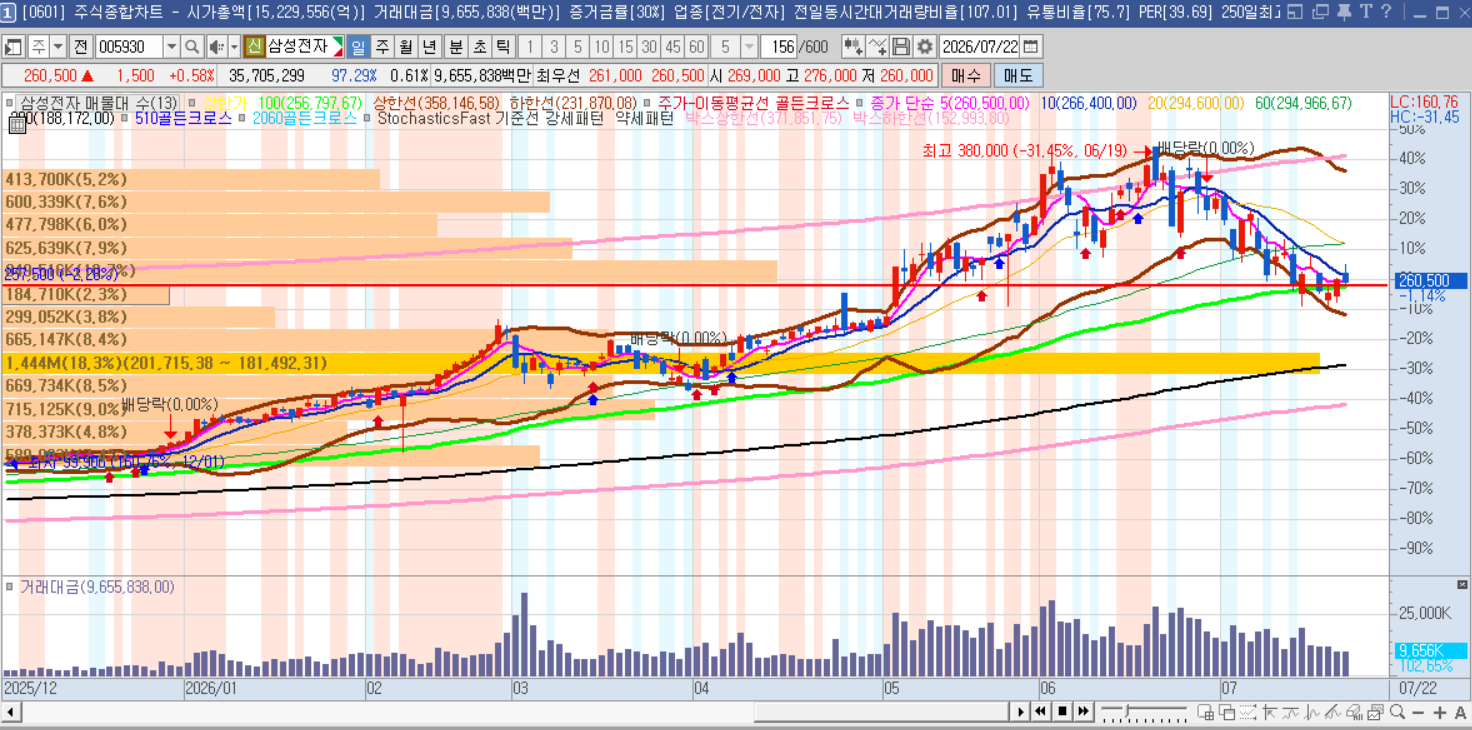Click the 전 button beside the code field
Image resolution: width=1472 pixels, height=730 pixels.
coord(81,47)
